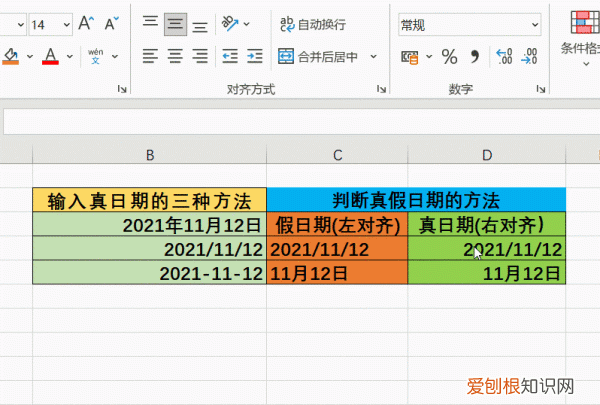Open the font color dropdown arrow
This screenshot has height=405, width=600.
point(70,57)
